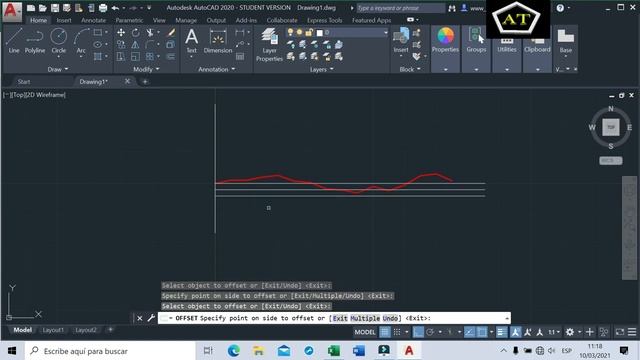Toggle 2D object snap in status bar
This screenshot has height=360, width=640.
(482, 332)
